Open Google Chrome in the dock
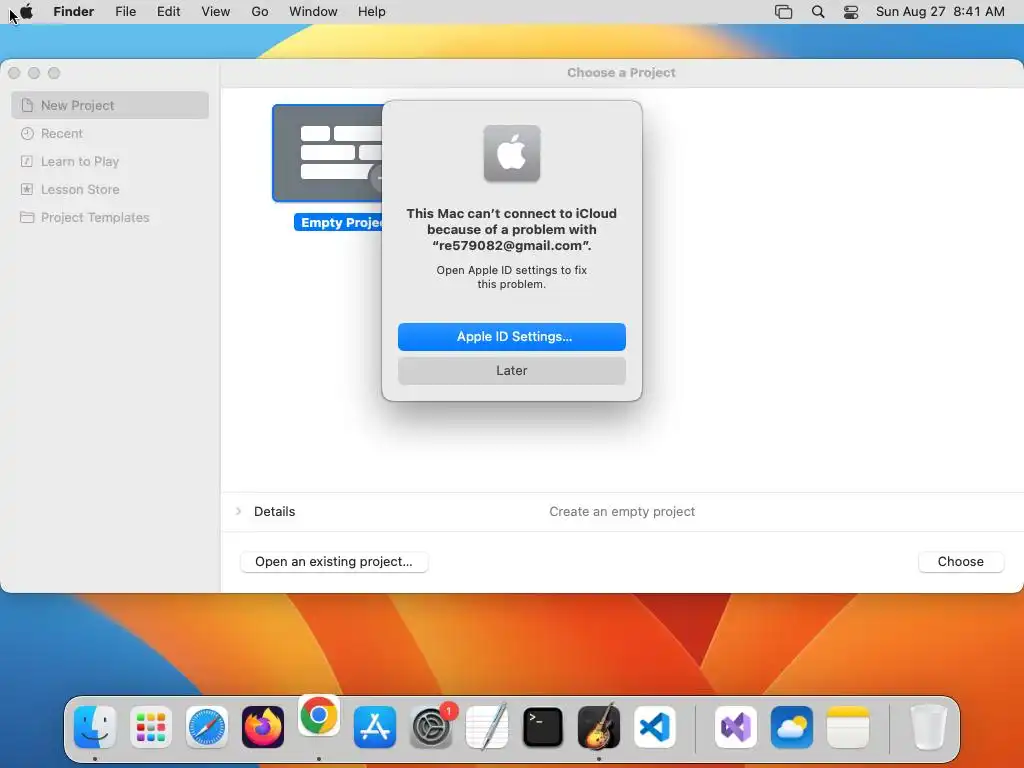Image resolution: width=1024 pixels, height=768 pixels. (319, 716)
